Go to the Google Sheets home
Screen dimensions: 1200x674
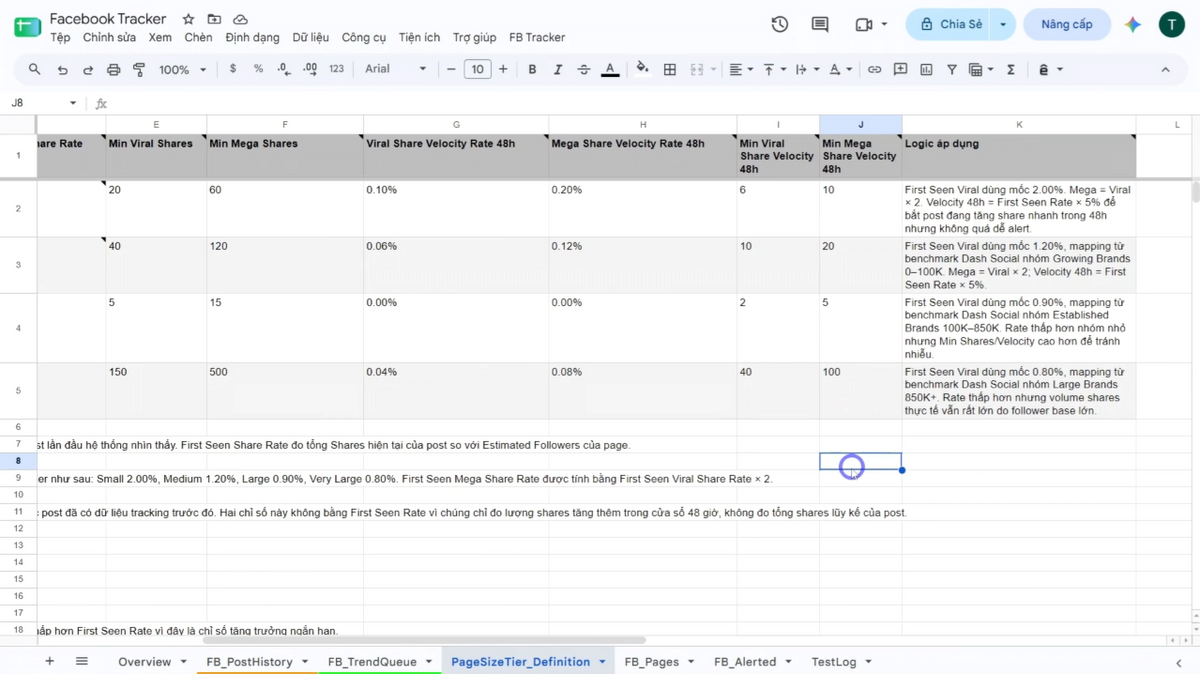[27, 26]
